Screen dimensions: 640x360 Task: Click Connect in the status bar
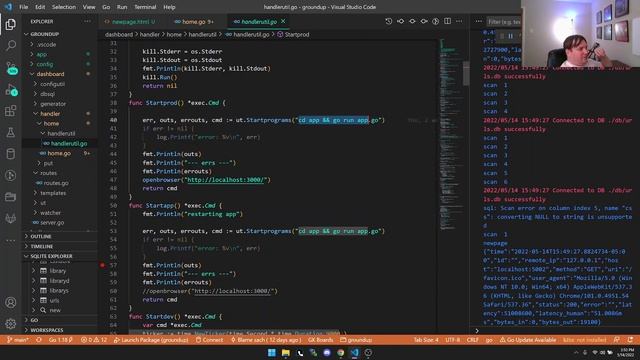(209, 340)
